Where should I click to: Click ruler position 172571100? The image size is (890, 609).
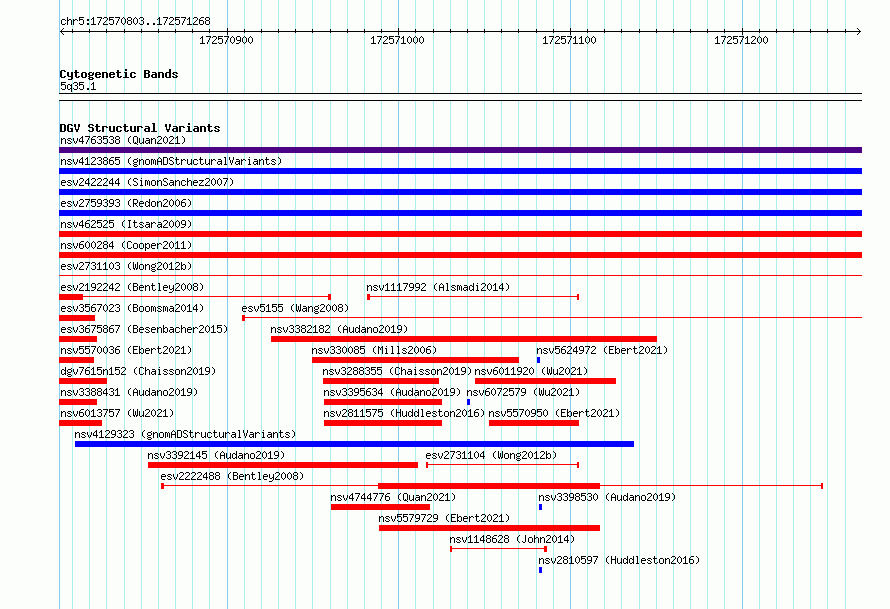click(569, 40)
